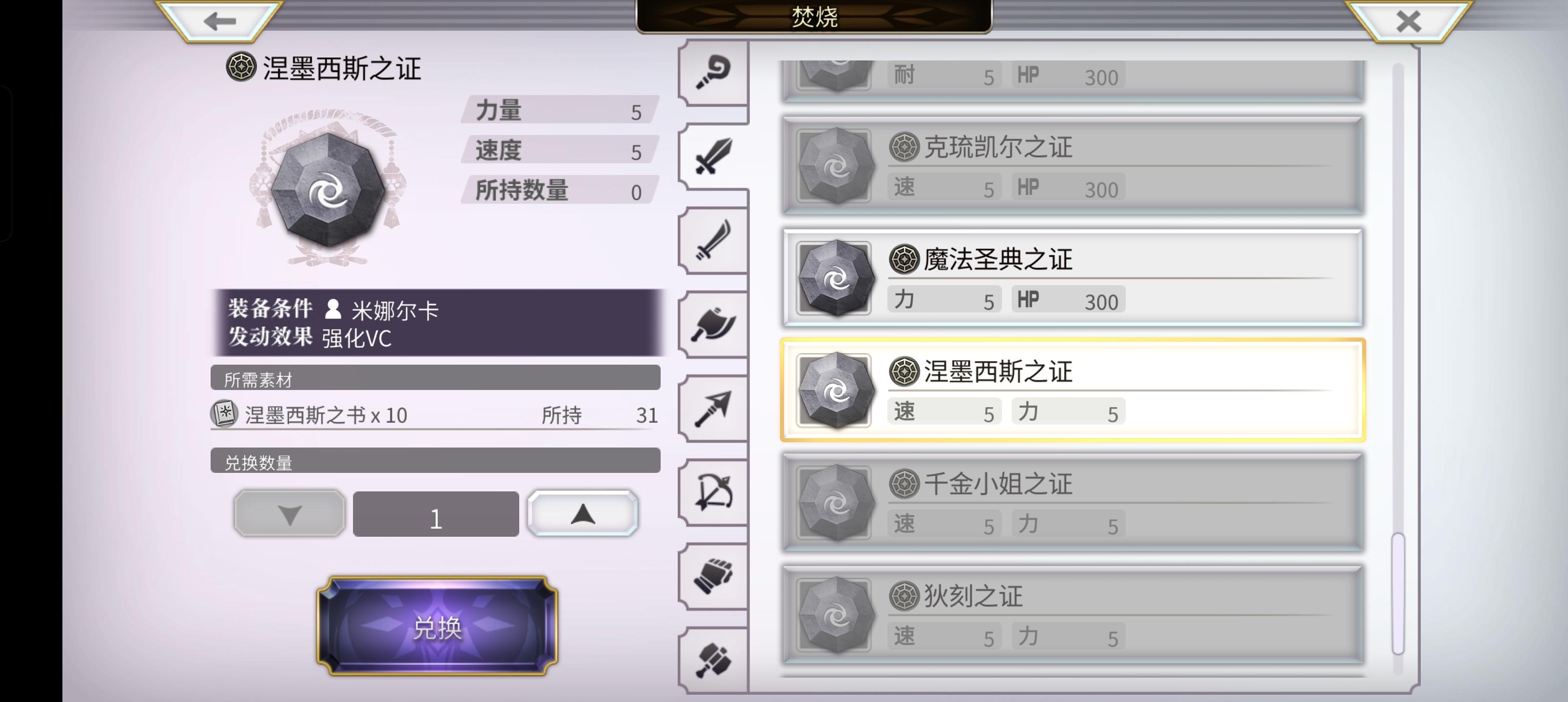Select the hammer weapon category tab
1568x702 pixels.
click(713, 661)
